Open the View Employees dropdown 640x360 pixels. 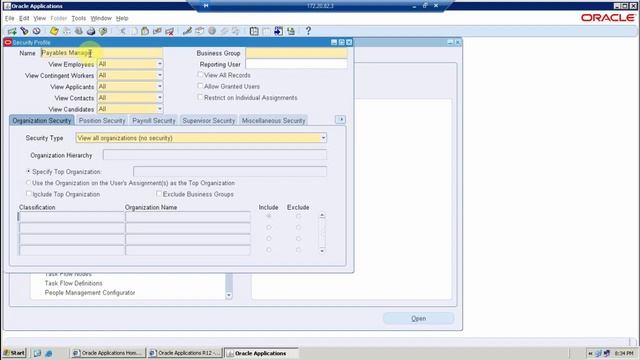coord(160,64)
